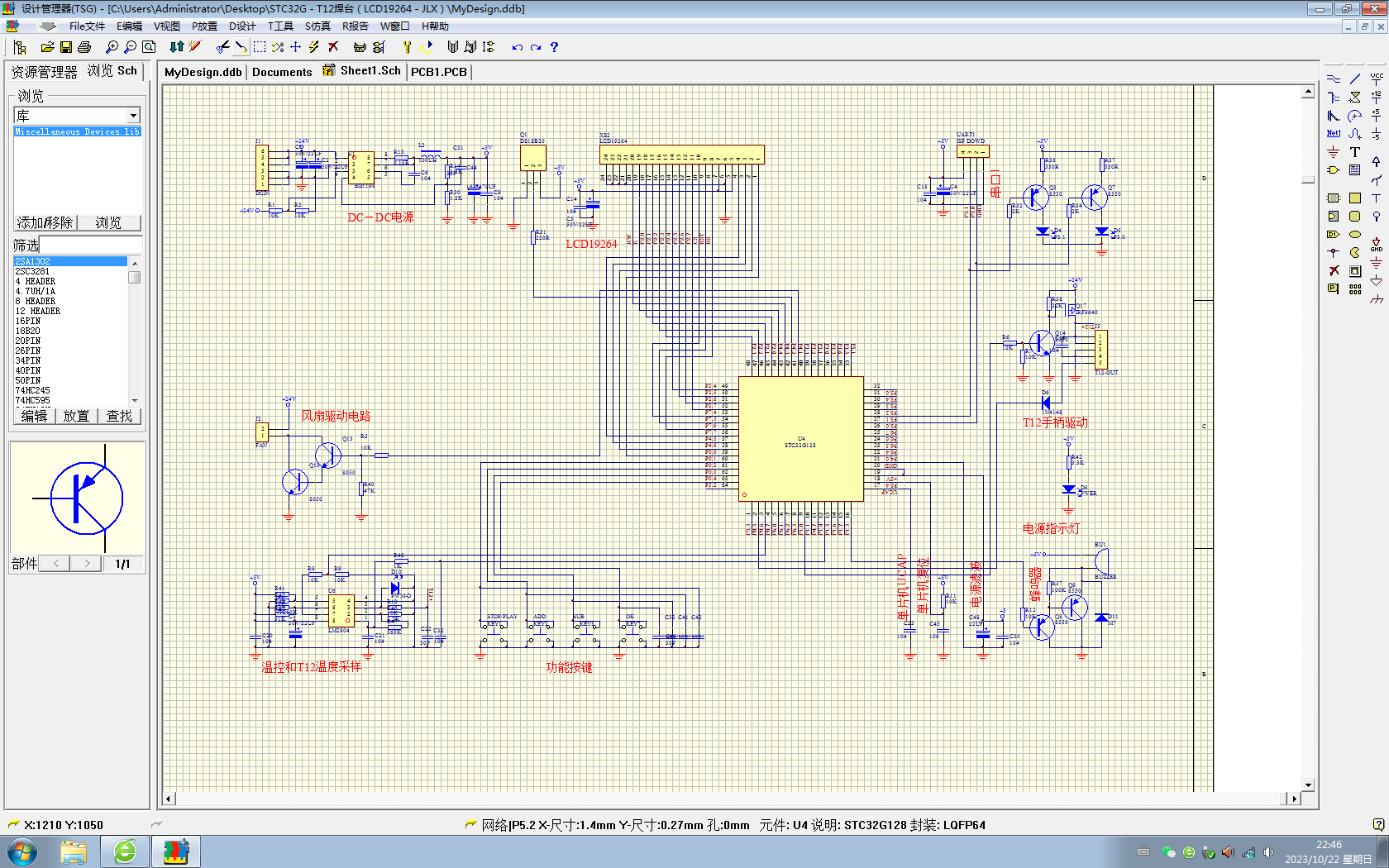Select the T text annotation tool

[1354, 152]
